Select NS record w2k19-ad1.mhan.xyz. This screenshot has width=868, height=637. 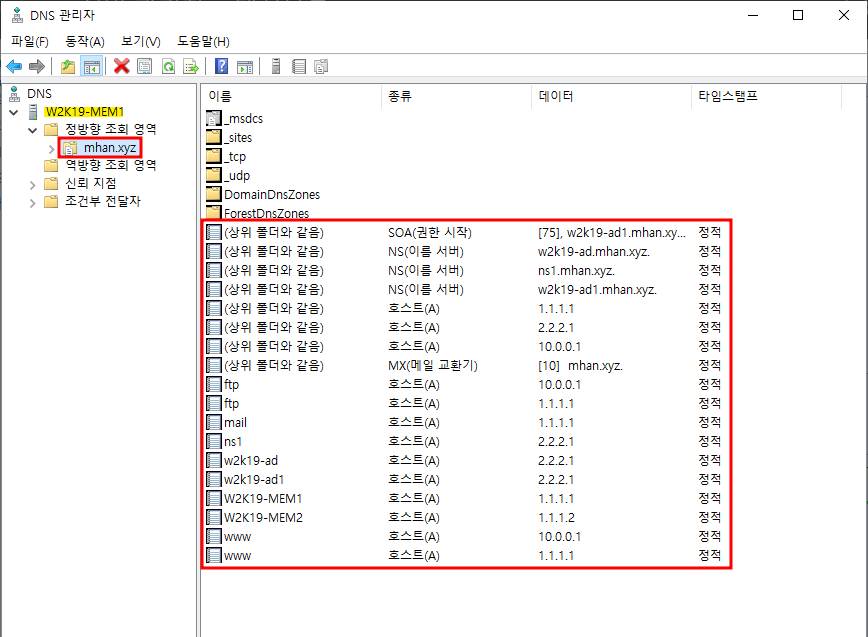464,289
